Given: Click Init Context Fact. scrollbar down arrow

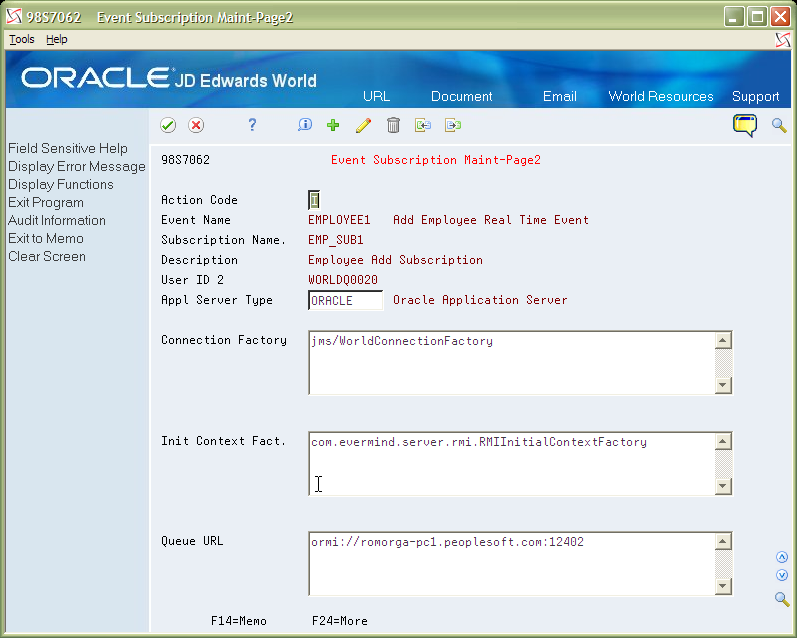Looking at the screenshot, I should [723, 485].
